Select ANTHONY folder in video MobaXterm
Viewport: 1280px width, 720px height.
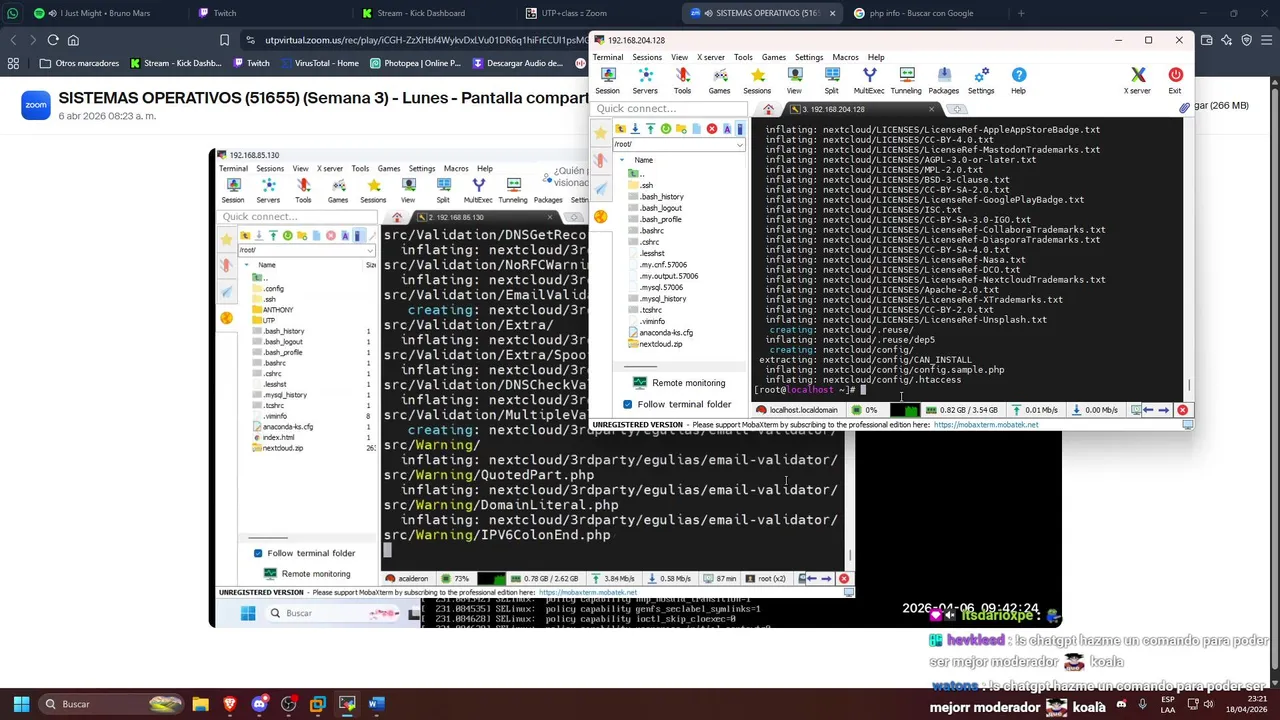tap(272, 310)
